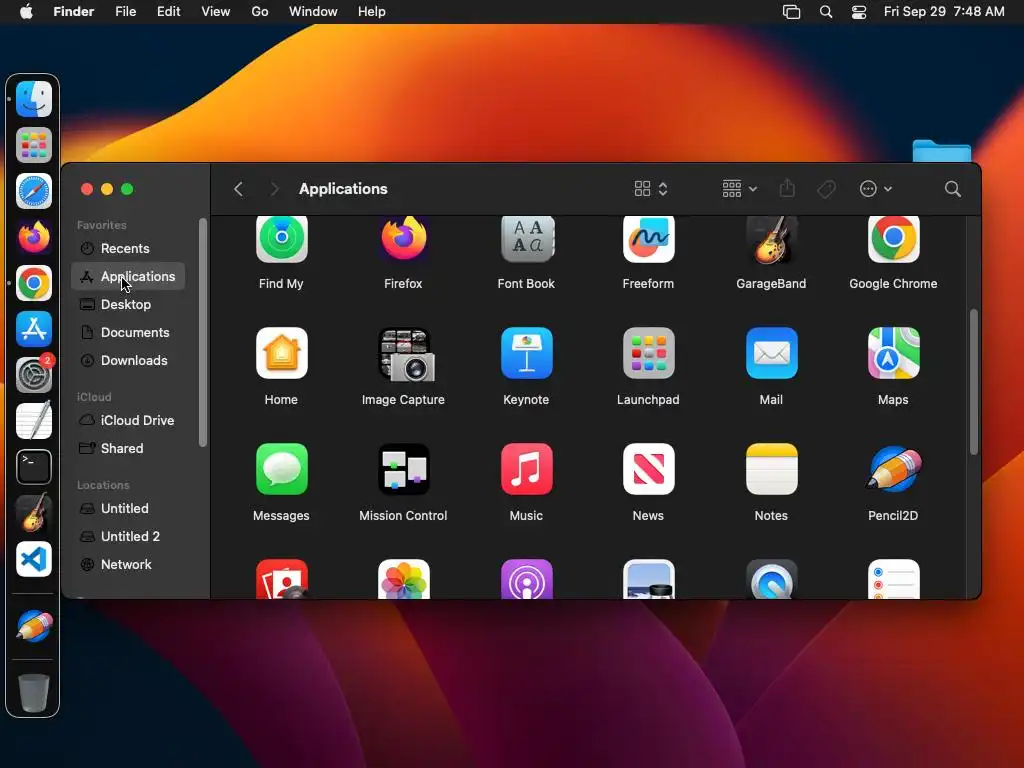Open the Edit menu
This screenshot has height=768, width=1024.
[x=168, y=12]
